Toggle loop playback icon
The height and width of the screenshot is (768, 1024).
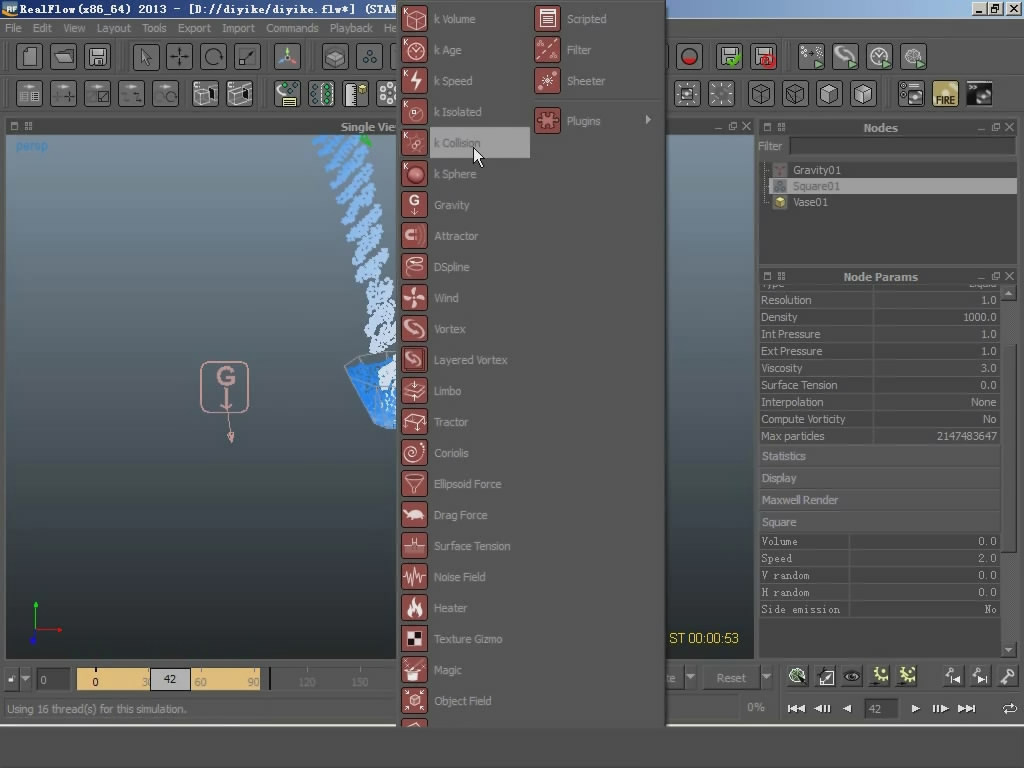click(1010, 709)
